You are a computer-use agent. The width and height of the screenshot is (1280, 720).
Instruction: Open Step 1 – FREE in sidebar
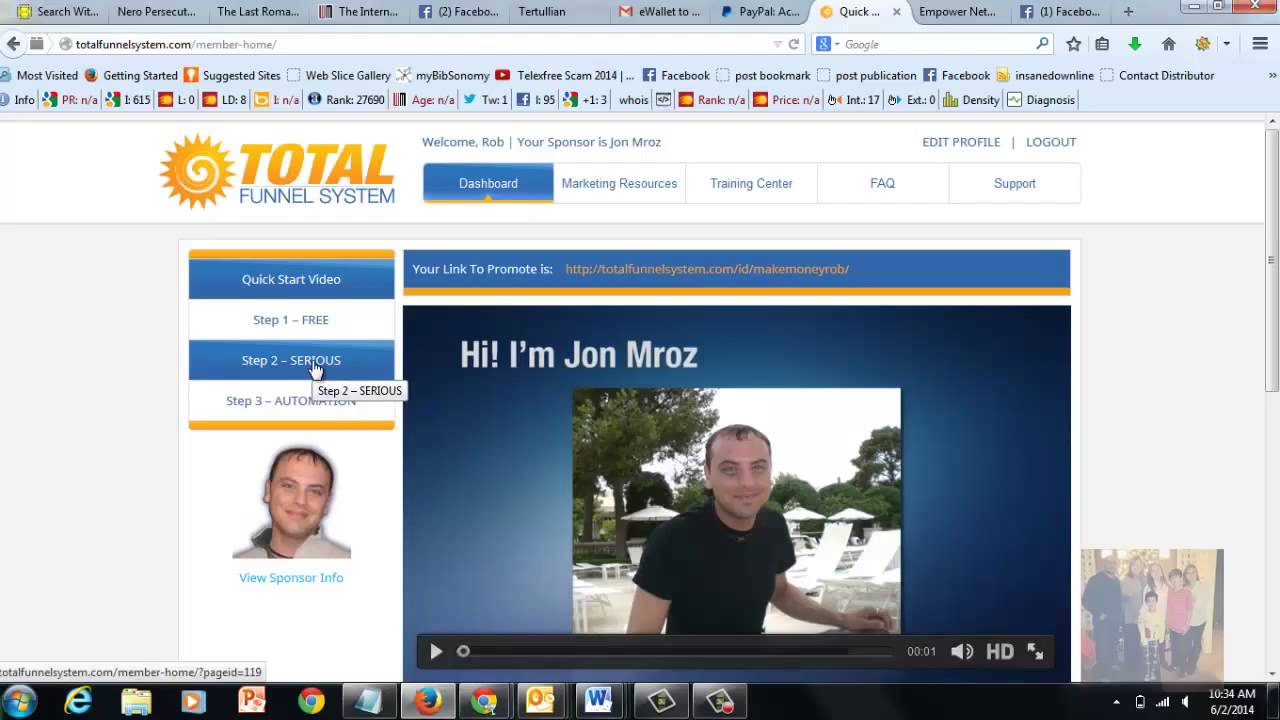[x=291, y=320]
